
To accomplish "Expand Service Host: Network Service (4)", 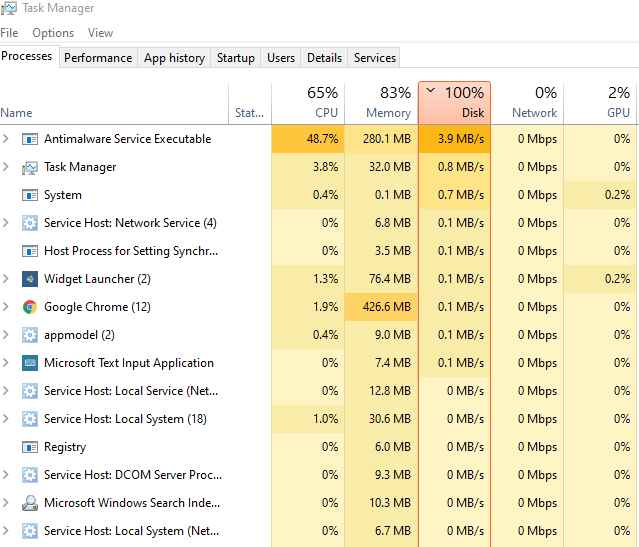I will (x=6, y=223).
